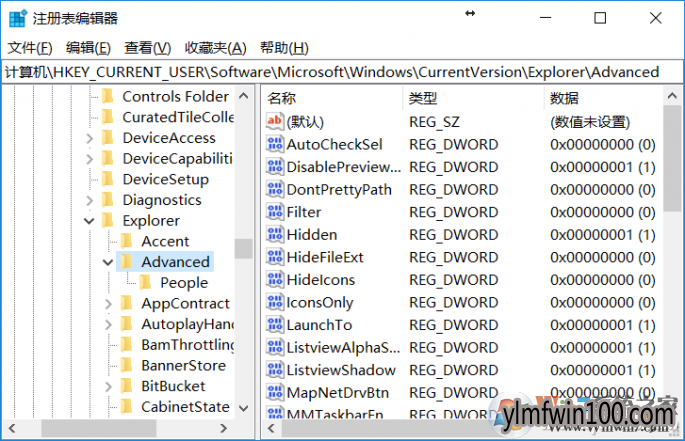Screen dimensions: 685x441
Task: Expand the BitBucket tree node
Action: coord(108,386)
